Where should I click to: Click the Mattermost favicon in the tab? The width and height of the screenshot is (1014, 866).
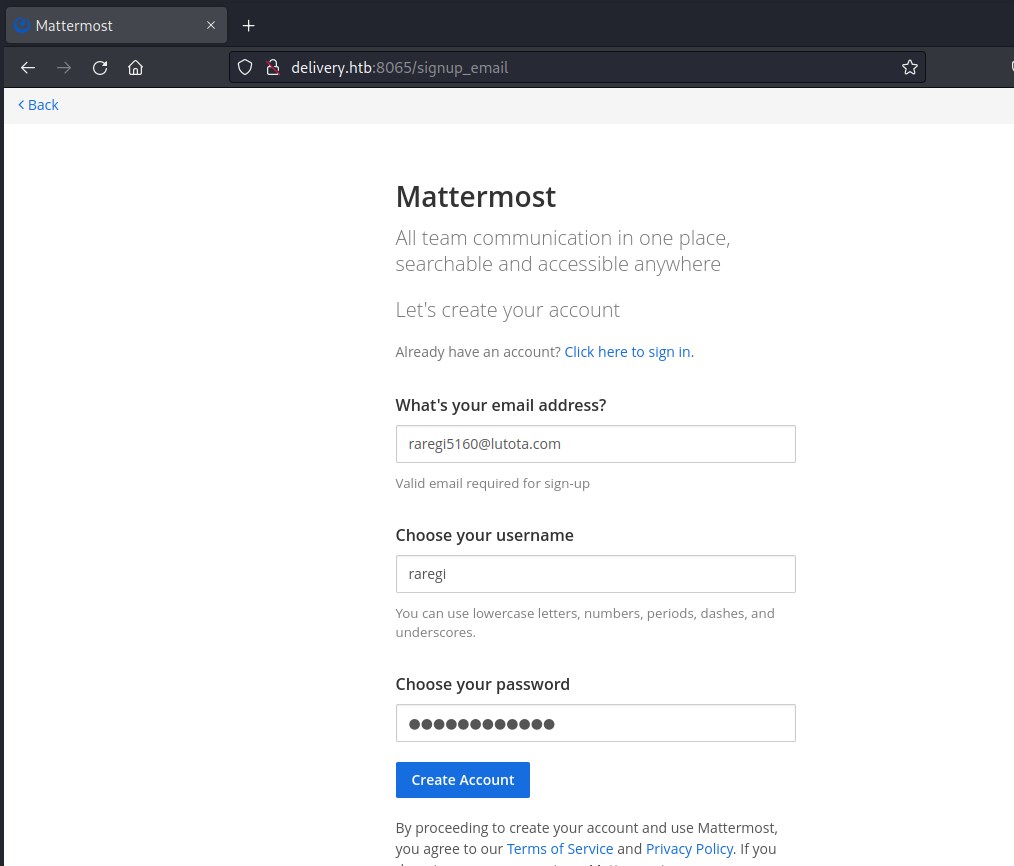click(22, 25)
